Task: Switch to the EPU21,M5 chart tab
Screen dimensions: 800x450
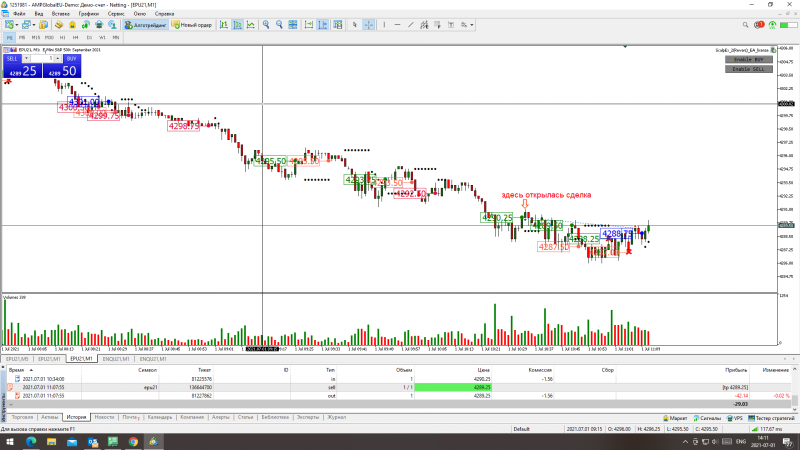Action: click(x=17, y=359)
